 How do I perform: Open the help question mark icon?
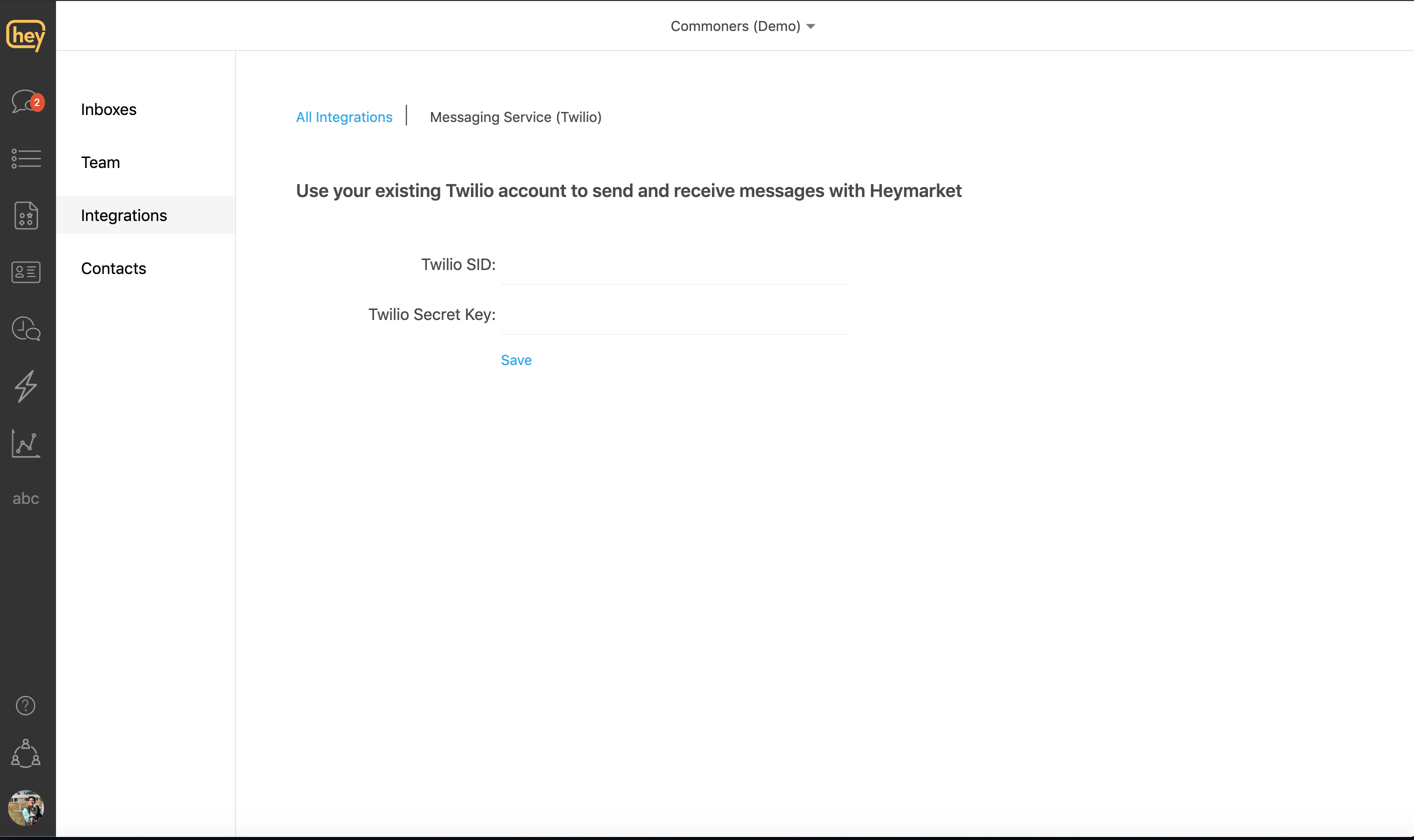[25, 705]
